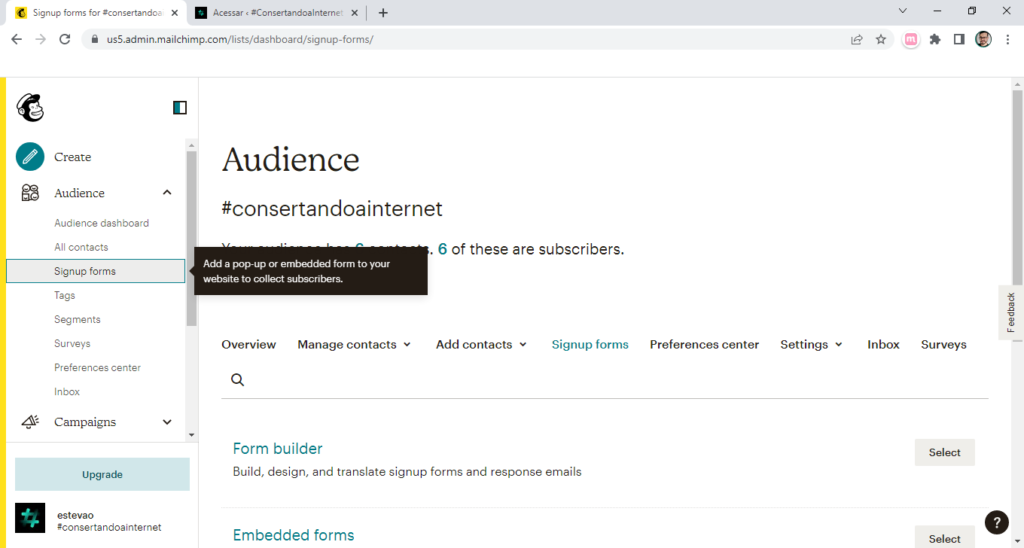This screenshot has width=1024, height=548.
Task: Open the Form builder link
Action: 278,449
